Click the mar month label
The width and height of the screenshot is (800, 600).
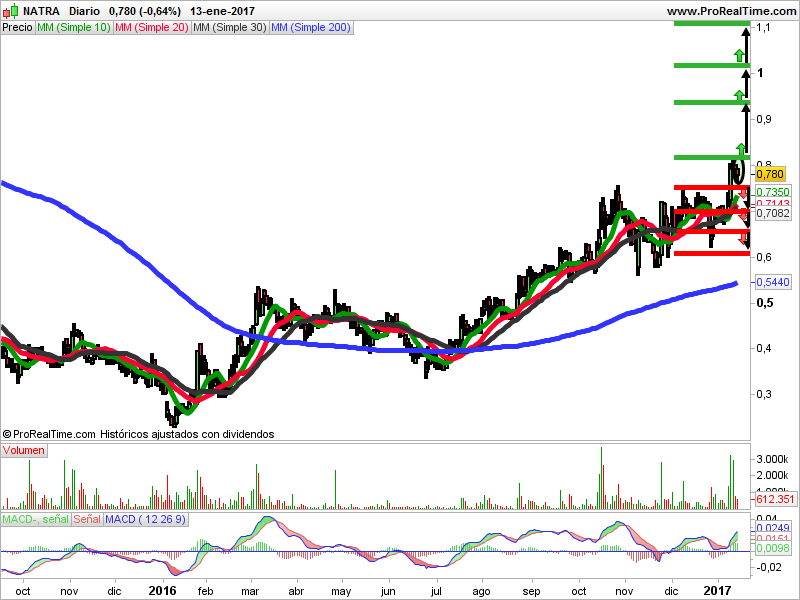click(x=250, y=591)
